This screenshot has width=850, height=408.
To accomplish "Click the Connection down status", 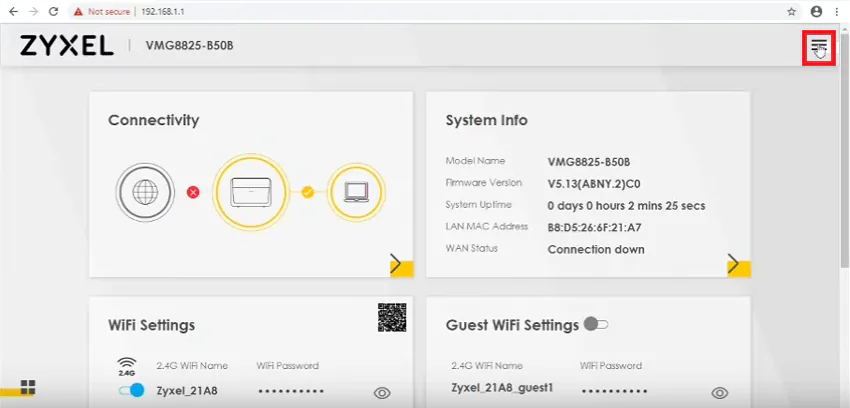I will click(596, 250).
